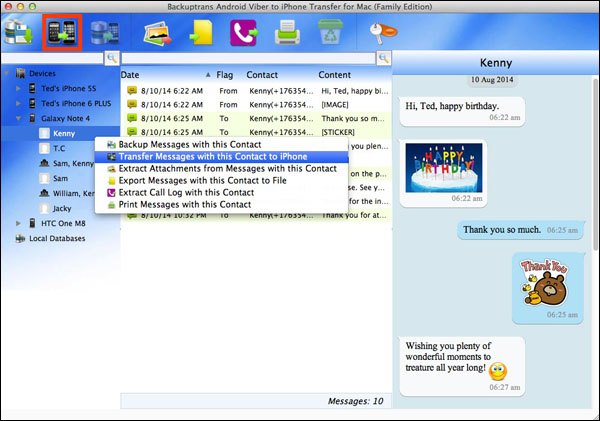Expand Ted's iPhone 5S node

[18, 88]
